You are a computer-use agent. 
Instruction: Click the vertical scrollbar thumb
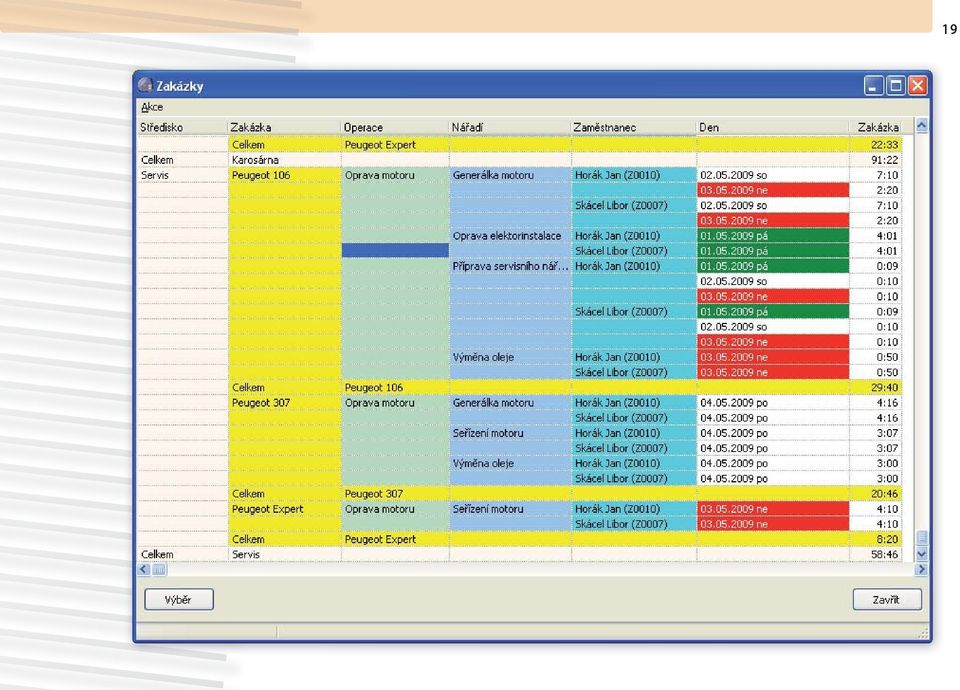[921, 538]
